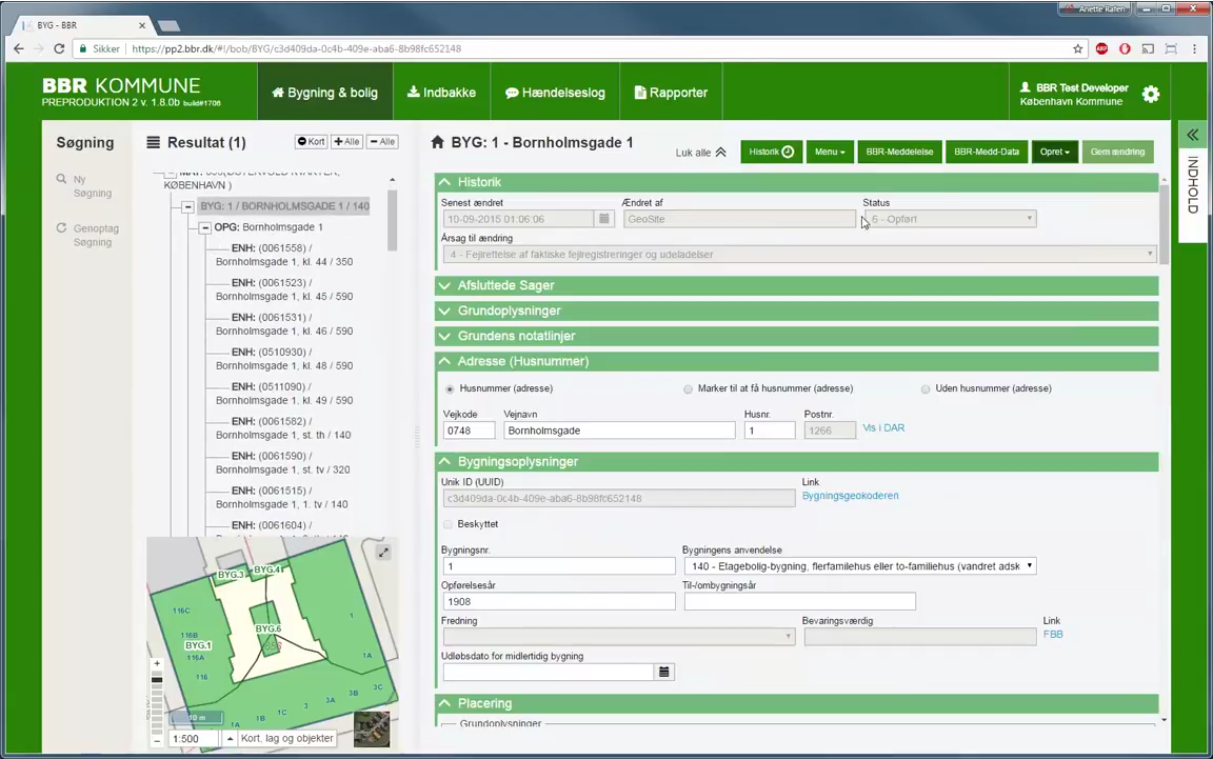Open the Opret dropdown button

[1055, 152]
